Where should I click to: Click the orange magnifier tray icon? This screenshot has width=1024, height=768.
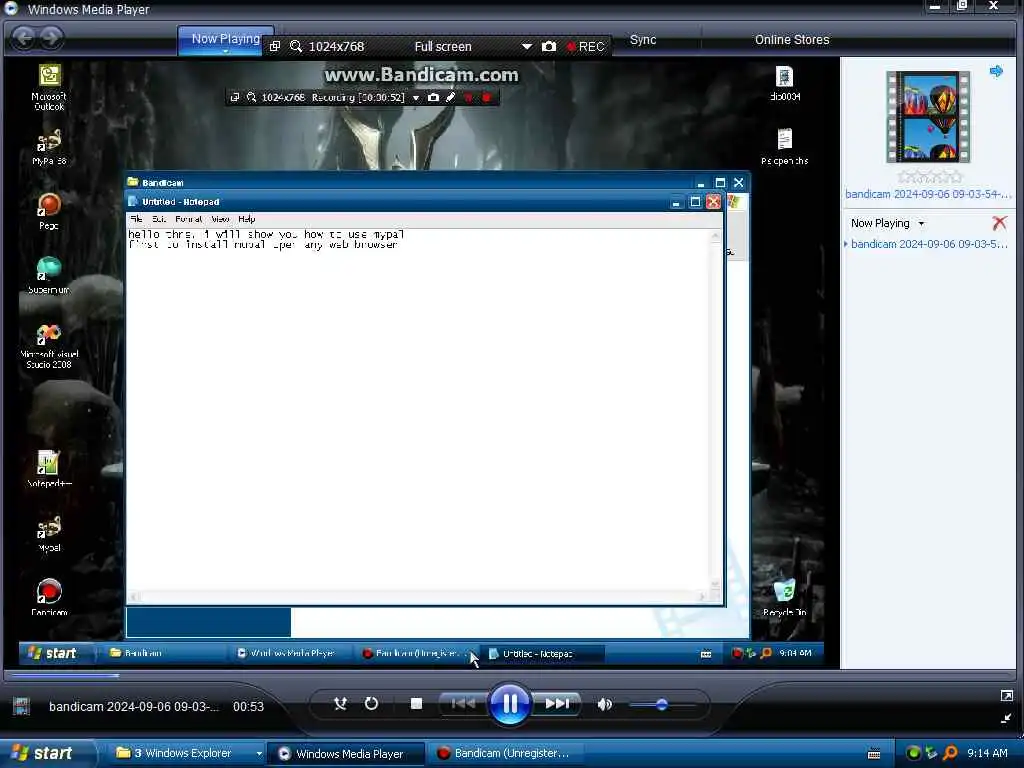point(951,753)
